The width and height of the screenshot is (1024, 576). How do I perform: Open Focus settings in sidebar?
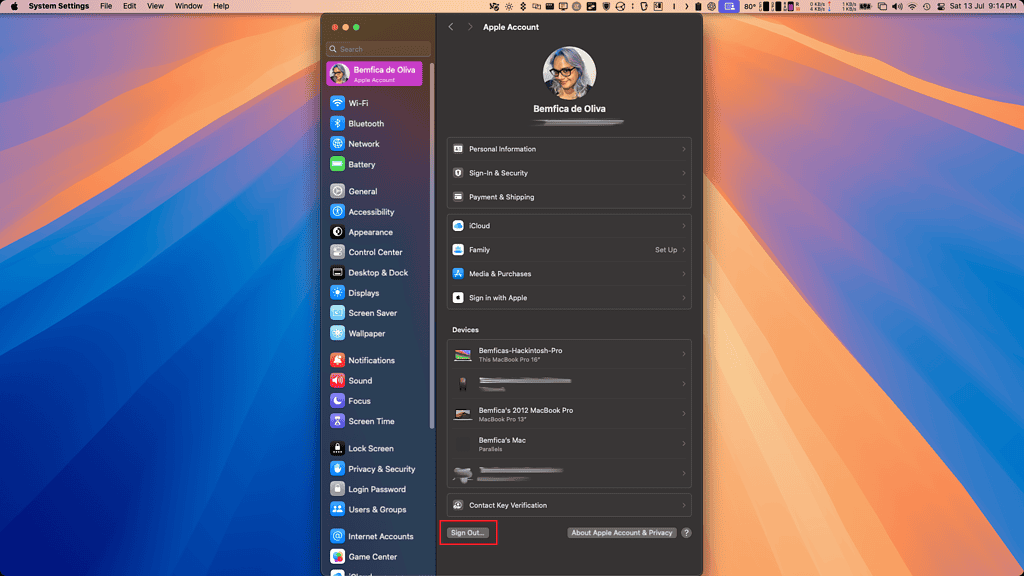click(359, 401)
